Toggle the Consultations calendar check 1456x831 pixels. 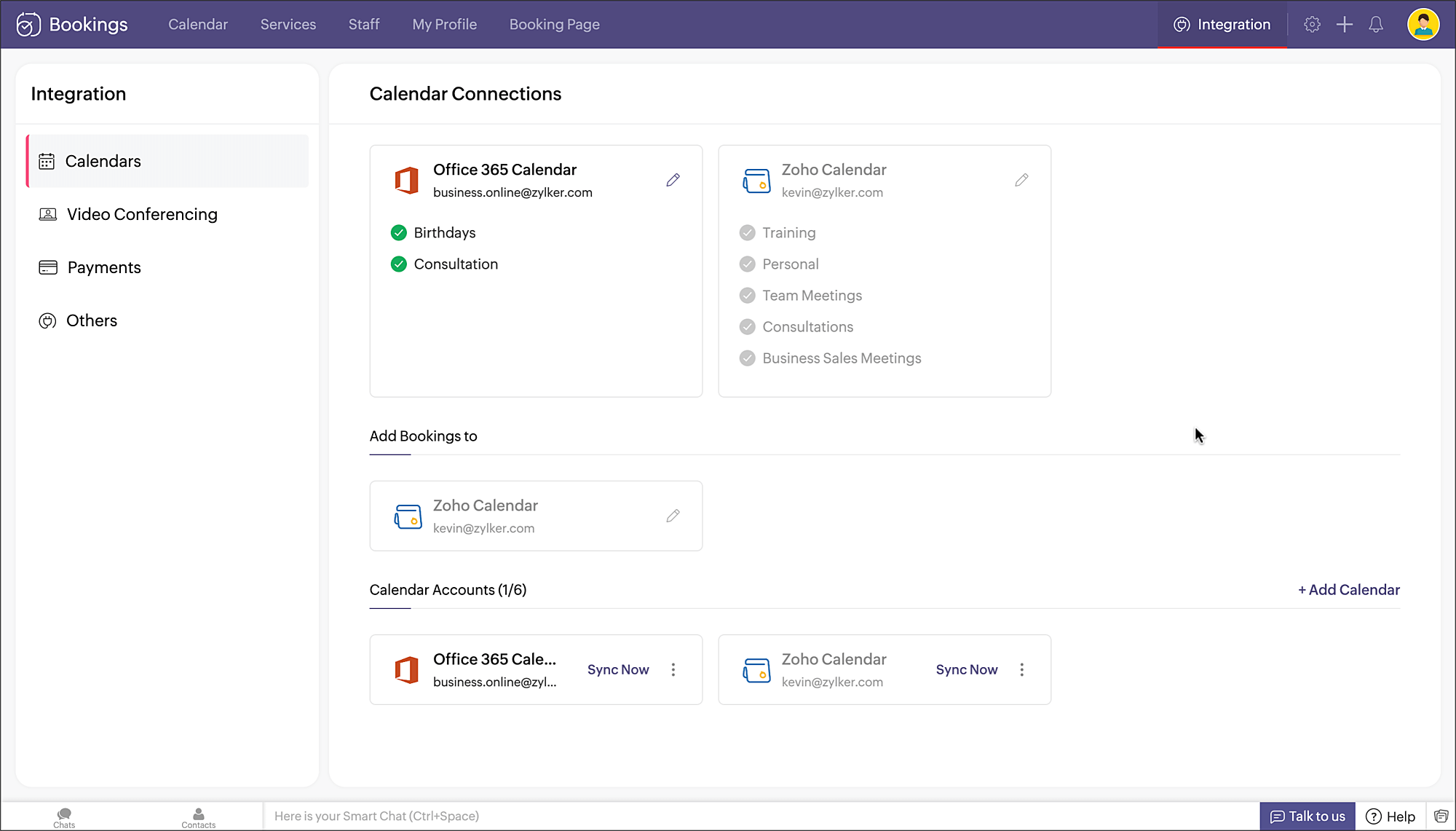click(747, 327)
